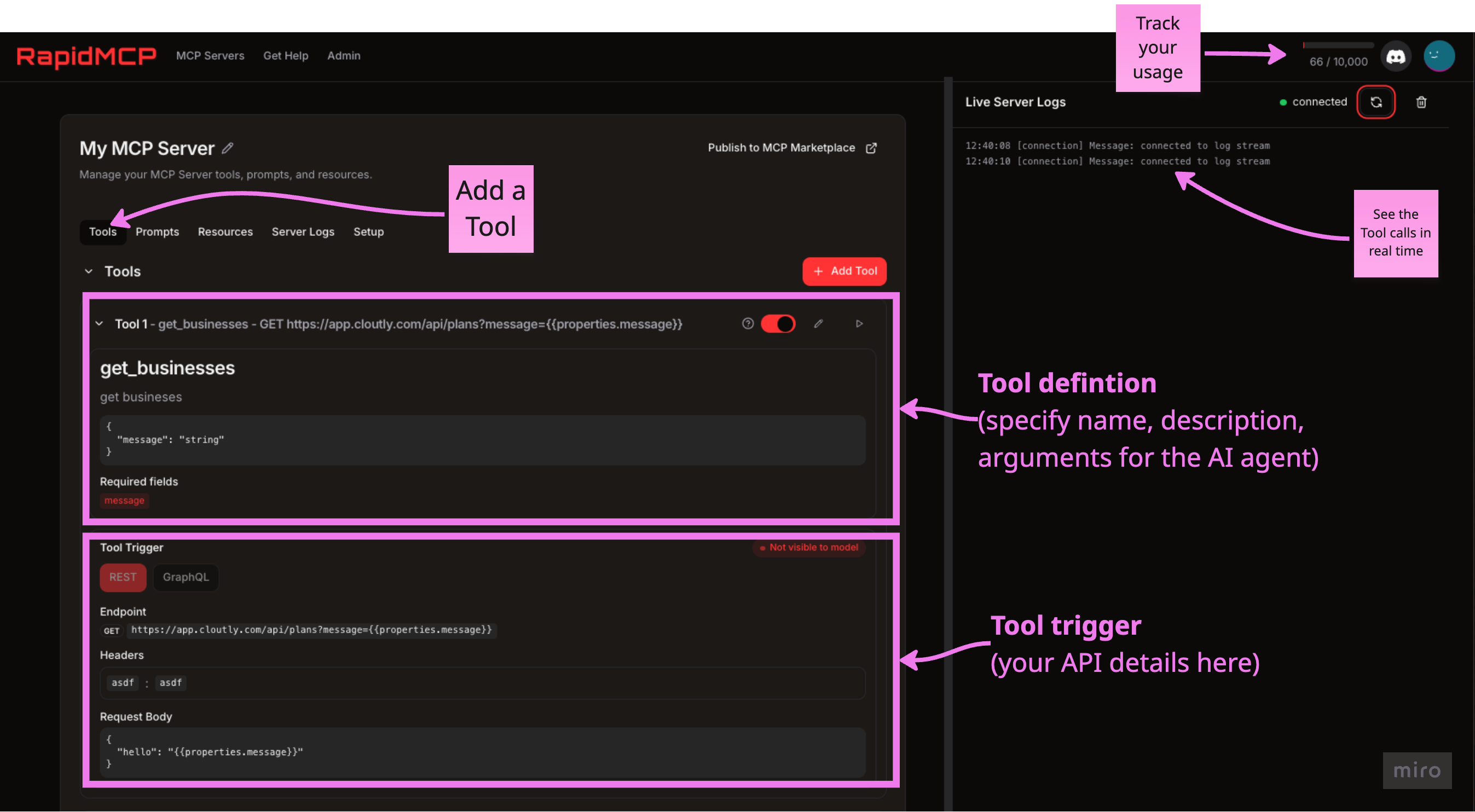Click the help icon on Tool 1
This screenshot has height=812, width=1475.
tap(747, 323)
